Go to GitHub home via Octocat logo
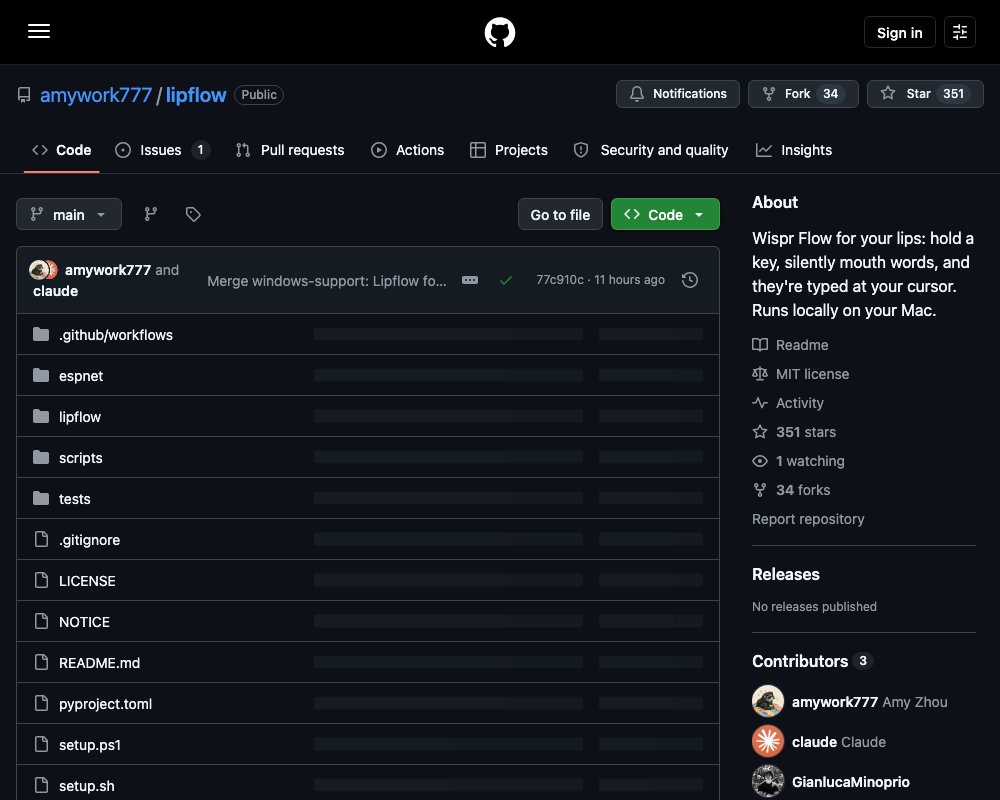The width and height of the screenshot is (1000, 800). (x=499, y=32)
